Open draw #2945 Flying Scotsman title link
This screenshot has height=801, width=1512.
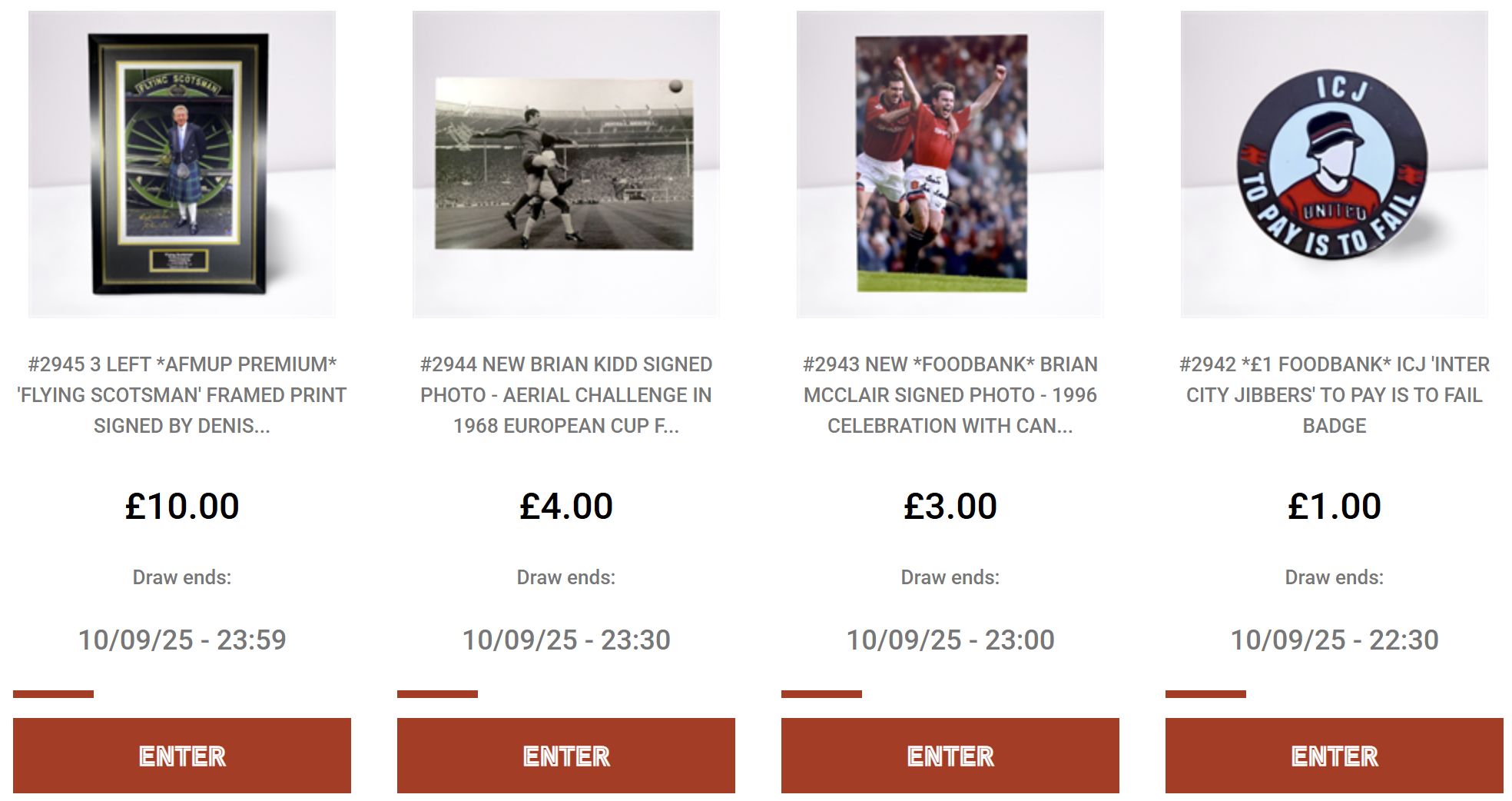tap(181, 395)
